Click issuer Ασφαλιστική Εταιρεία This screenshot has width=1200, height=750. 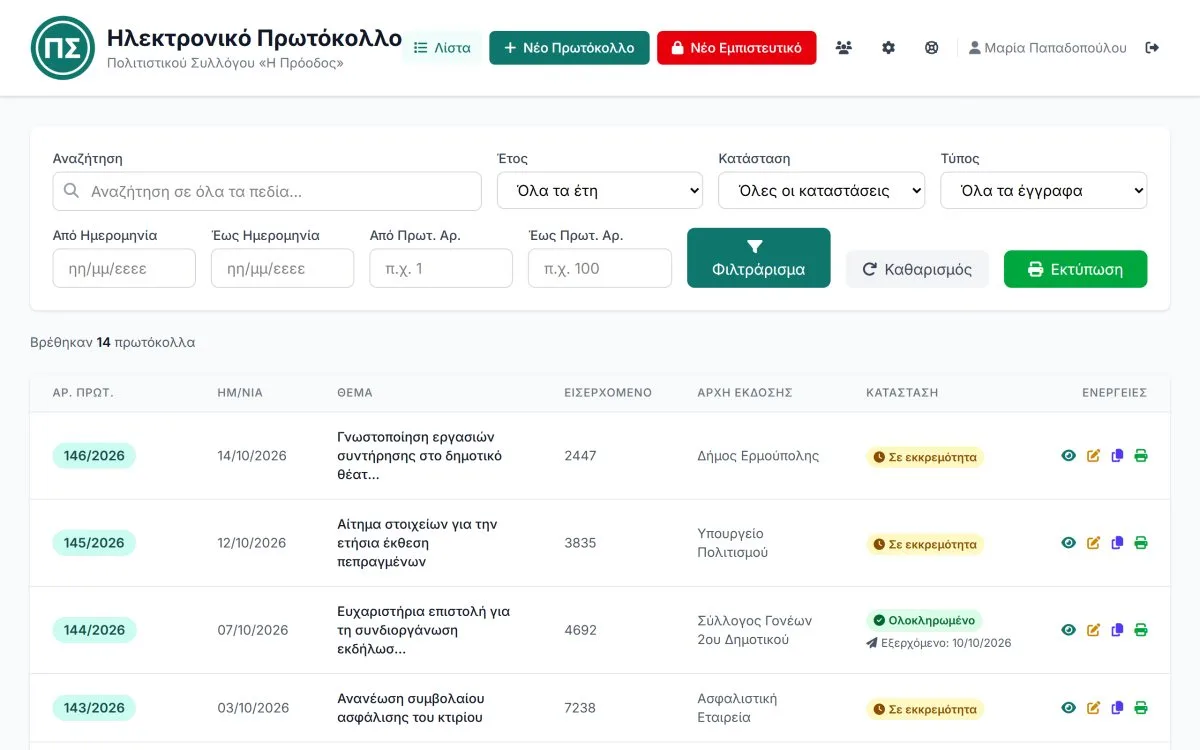tap(737, 708)
